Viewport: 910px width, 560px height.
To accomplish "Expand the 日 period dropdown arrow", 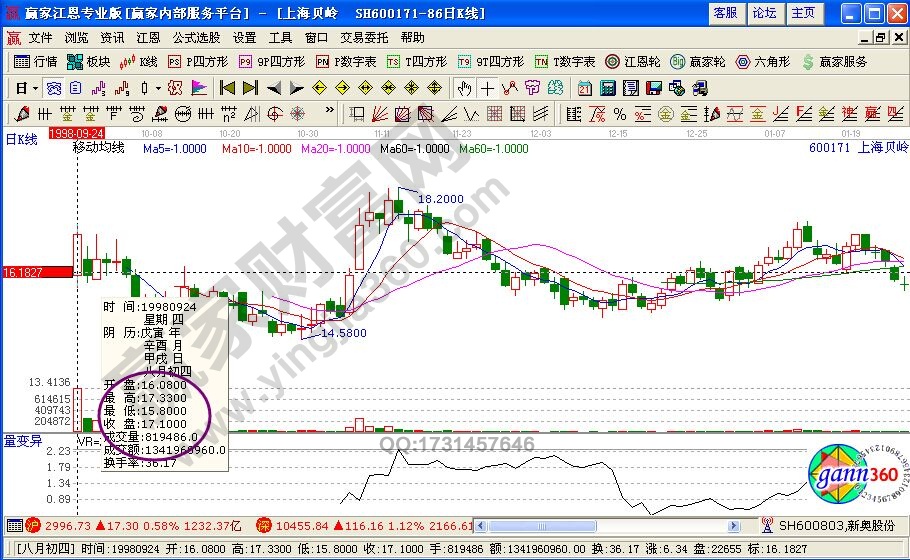I will [35, 87].
